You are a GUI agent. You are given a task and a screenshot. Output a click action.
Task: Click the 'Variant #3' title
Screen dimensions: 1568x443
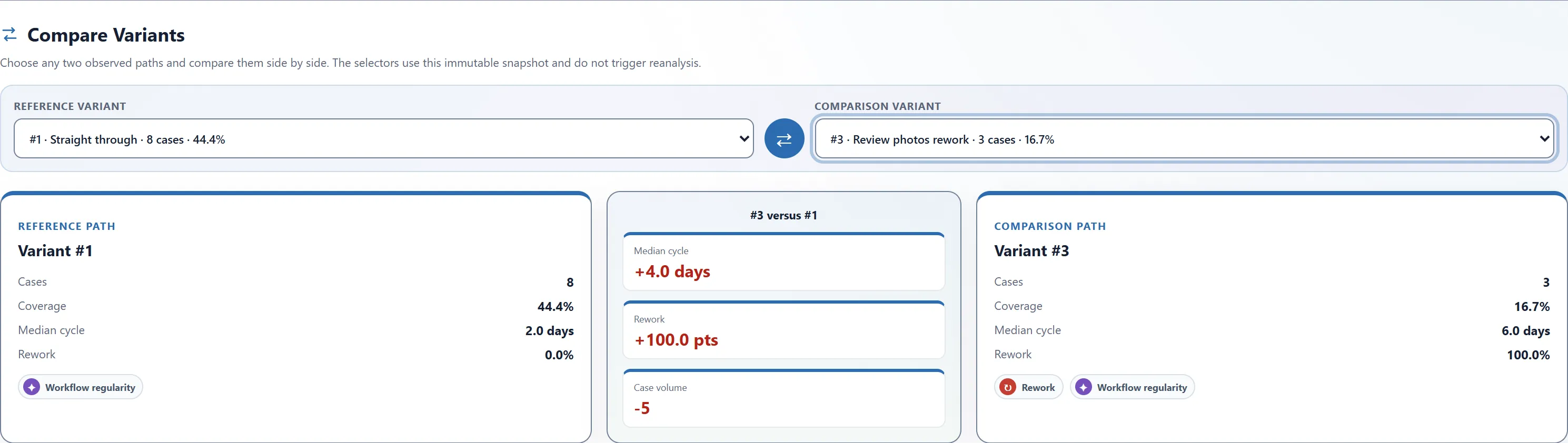[1032, 251]
